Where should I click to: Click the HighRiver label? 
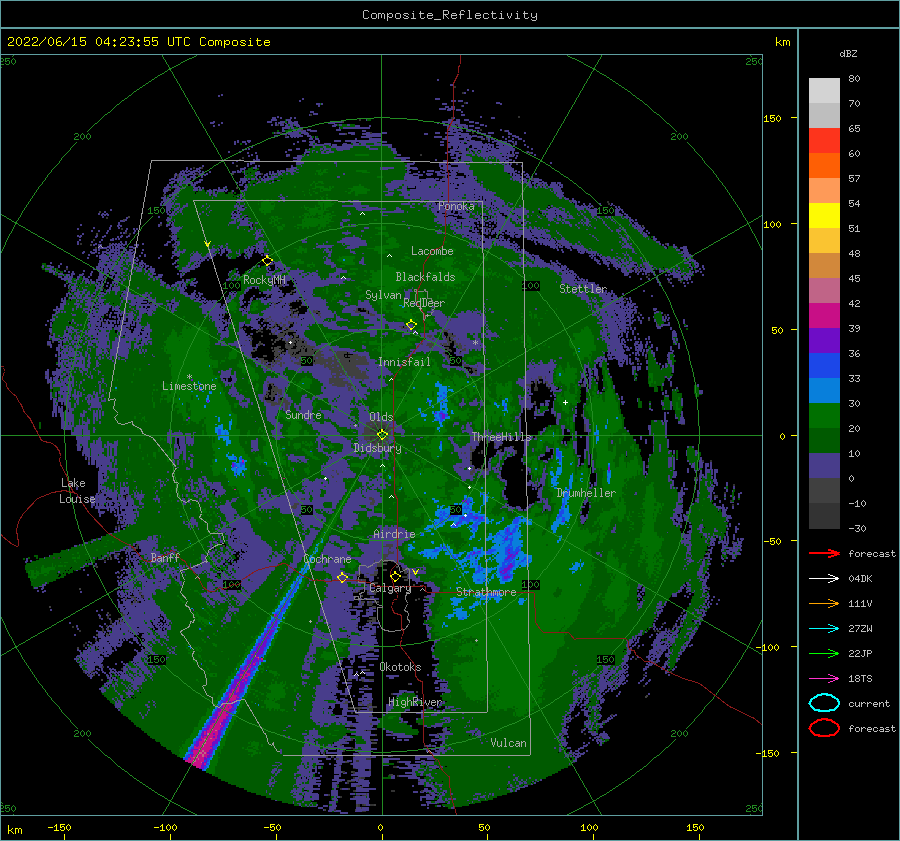[414, 702]
